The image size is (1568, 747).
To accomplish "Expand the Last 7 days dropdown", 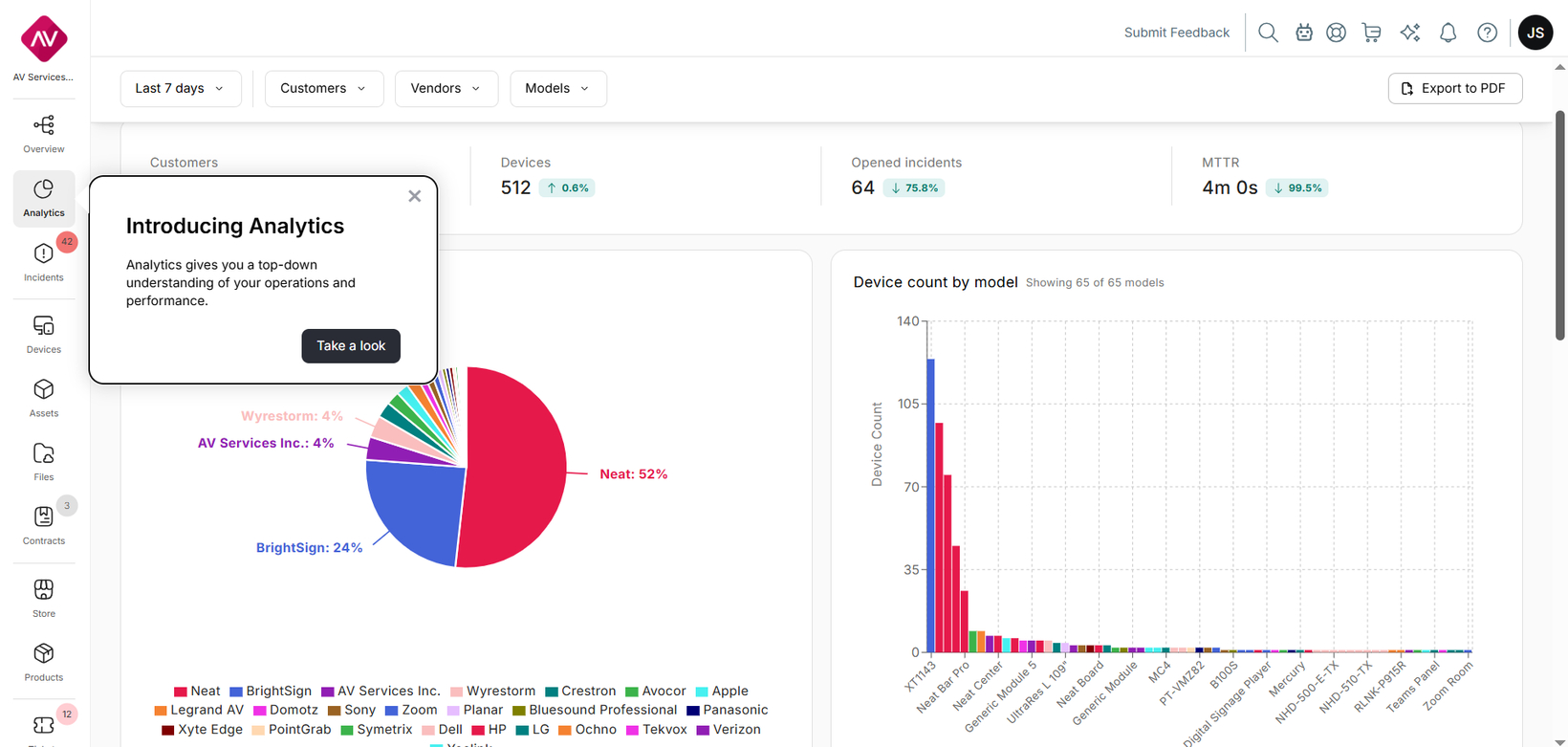I will click(181, 88).
